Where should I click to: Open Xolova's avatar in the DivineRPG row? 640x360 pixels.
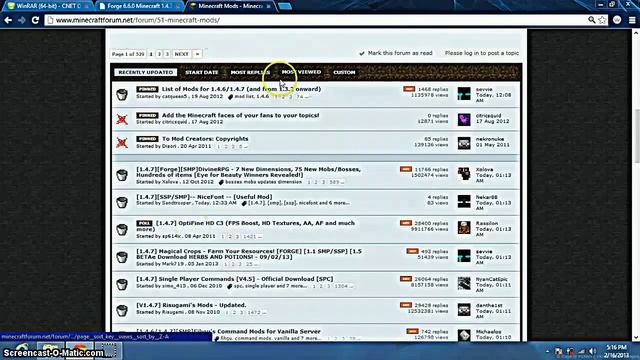coord(464,174)
